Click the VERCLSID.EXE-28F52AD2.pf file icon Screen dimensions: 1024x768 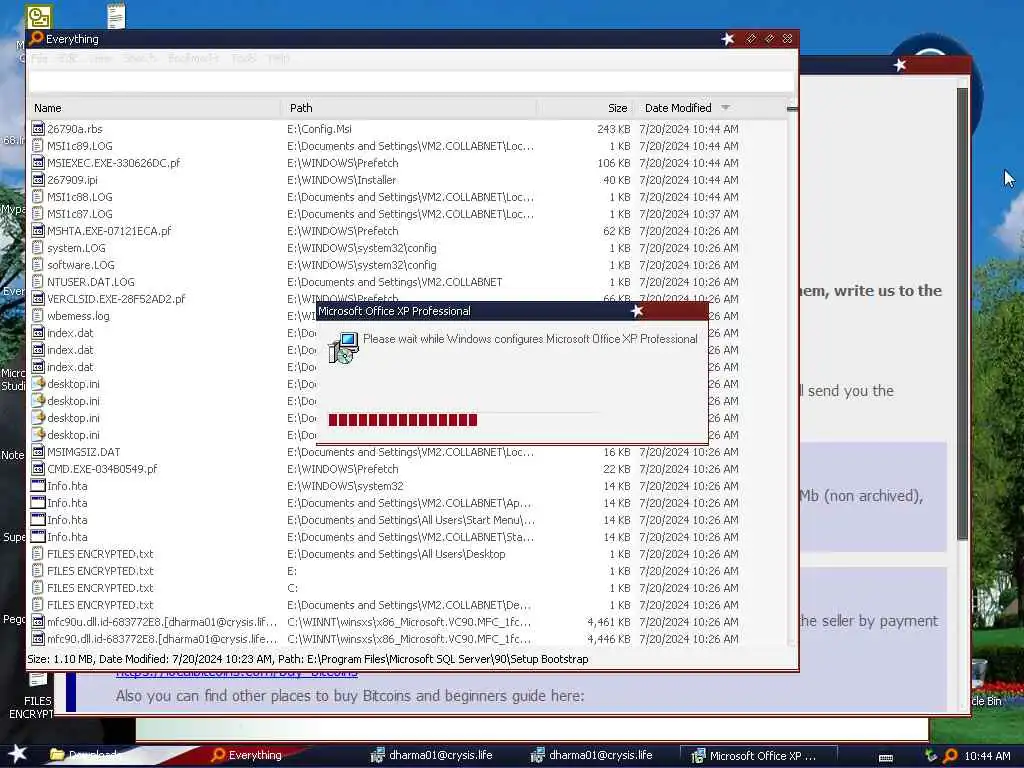tap(38, 298)
